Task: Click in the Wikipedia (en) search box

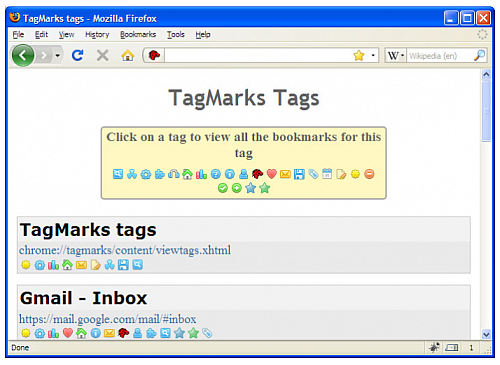Action: pos(439,56)
